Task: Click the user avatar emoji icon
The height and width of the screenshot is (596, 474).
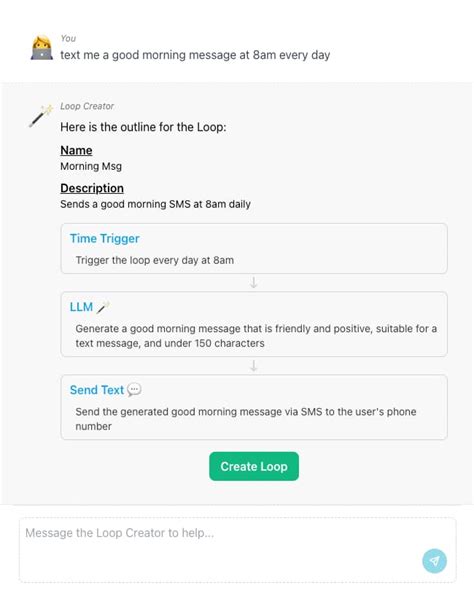Action: (42, 48)
